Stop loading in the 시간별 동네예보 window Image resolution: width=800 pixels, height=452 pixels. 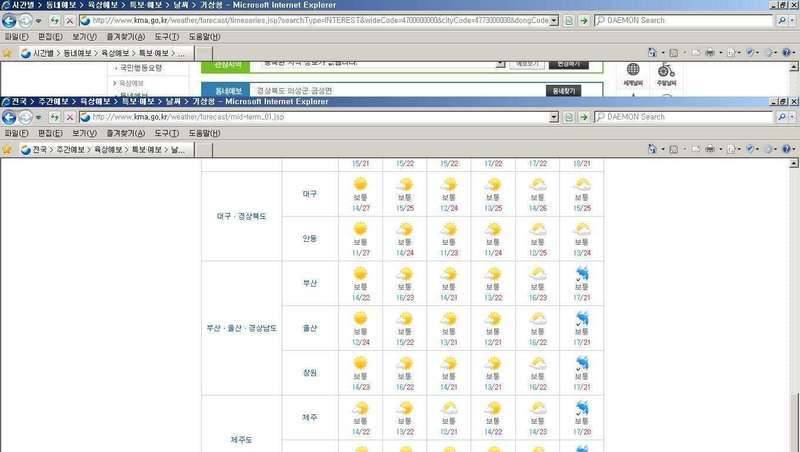click(x=70, y=20)
